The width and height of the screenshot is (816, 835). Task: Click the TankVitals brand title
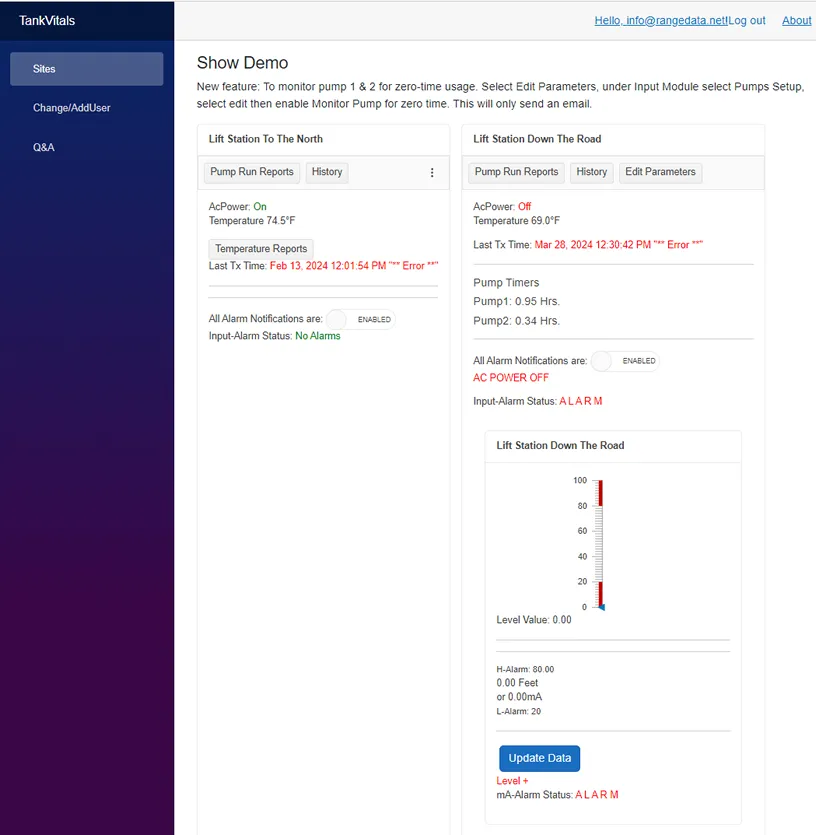tap(47, 20)
